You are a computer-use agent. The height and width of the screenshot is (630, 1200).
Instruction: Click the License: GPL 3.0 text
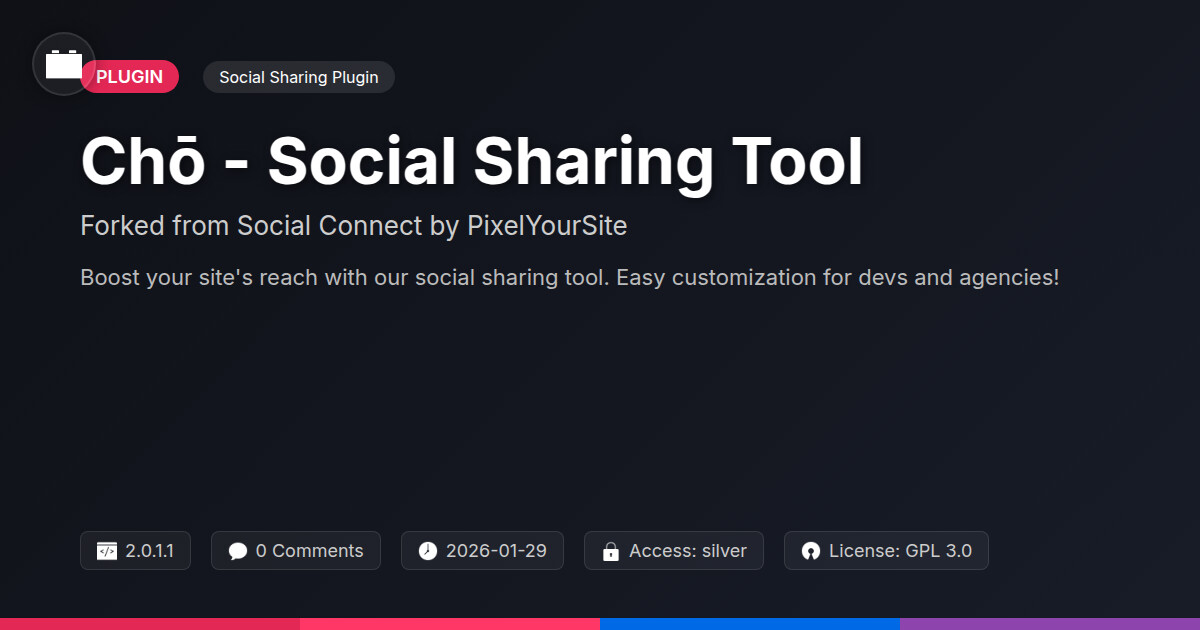tap(900, 551)
